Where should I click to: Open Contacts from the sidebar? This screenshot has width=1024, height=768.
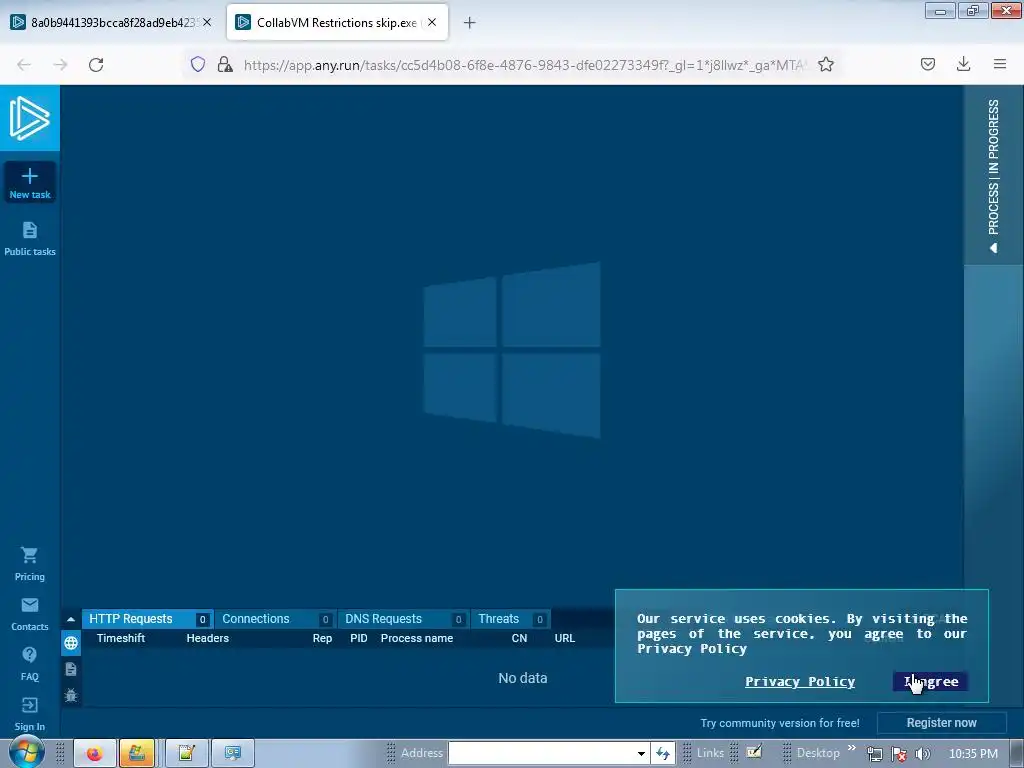pyautogui.click(x=29, y=615)
